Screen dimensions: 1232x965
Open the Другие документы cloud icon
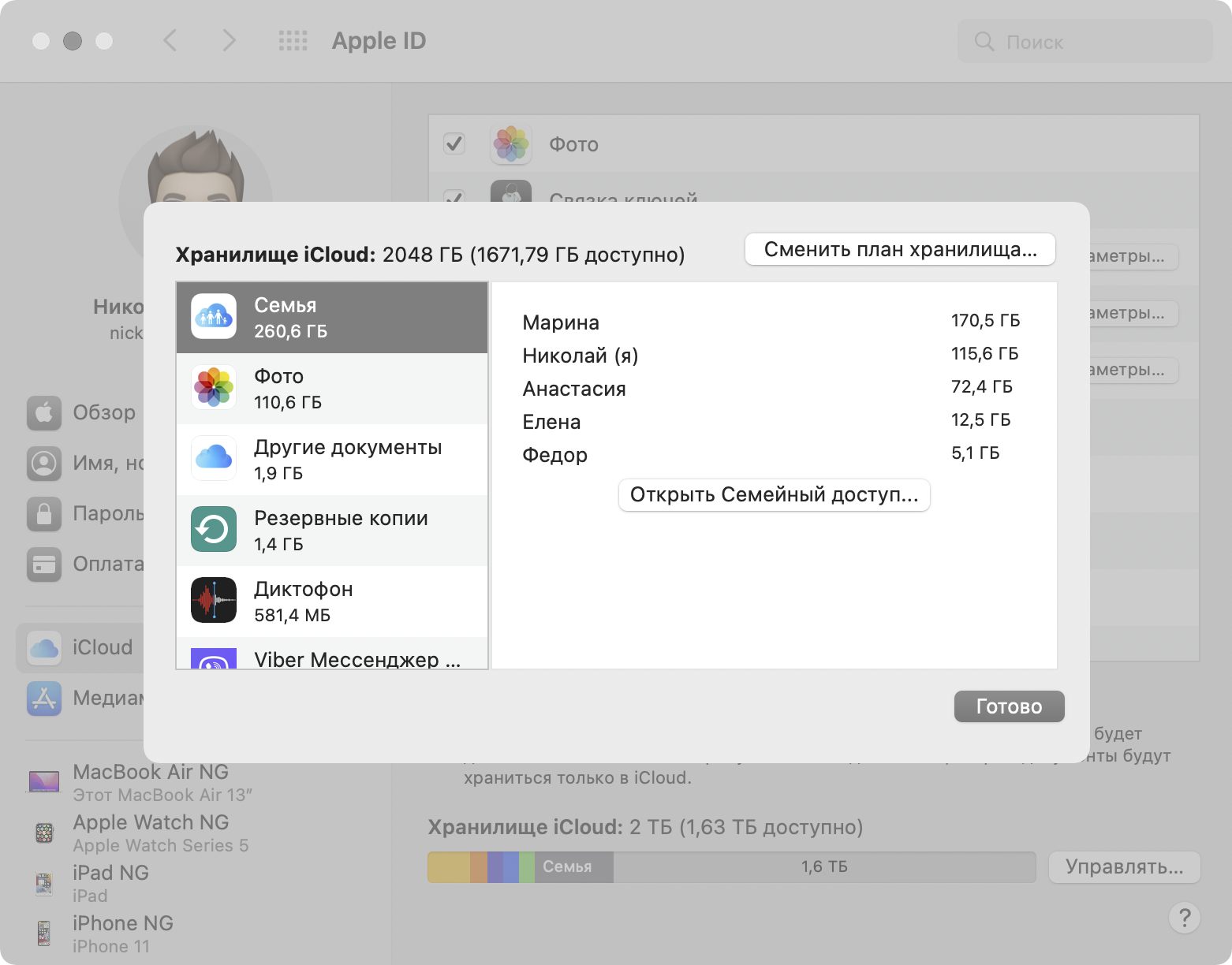click(x=214, y=459)
